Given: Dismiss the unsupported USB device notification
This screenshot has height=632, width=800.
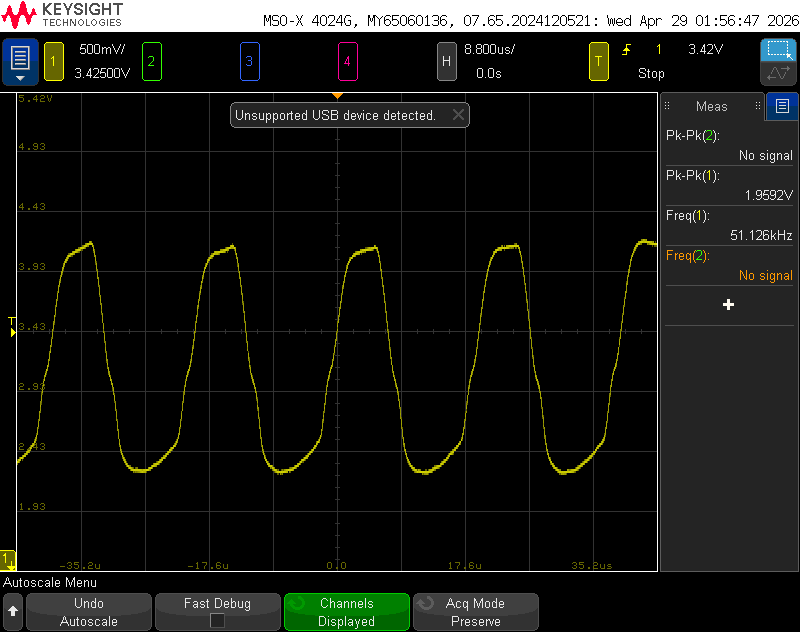Looking at the screenshot, I should coord(458,115).
